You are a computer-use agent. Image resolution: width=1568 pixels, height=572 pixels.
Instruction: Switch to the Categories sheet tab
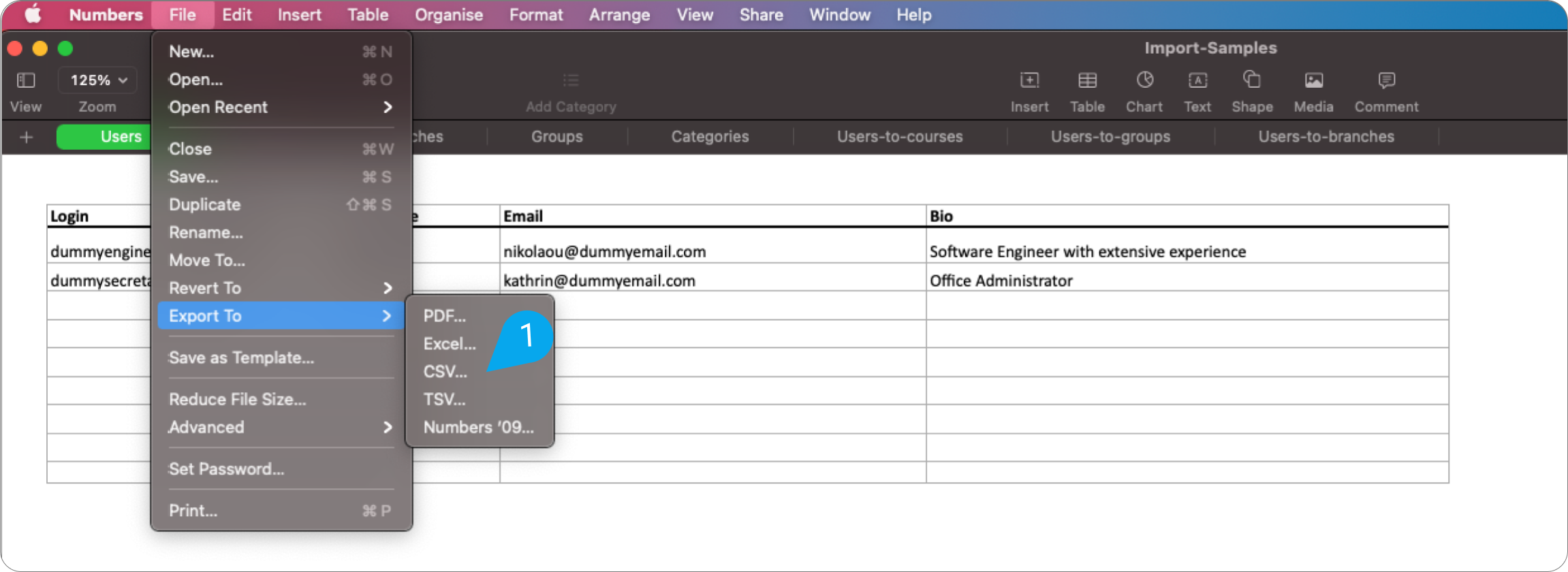[710, 137]
